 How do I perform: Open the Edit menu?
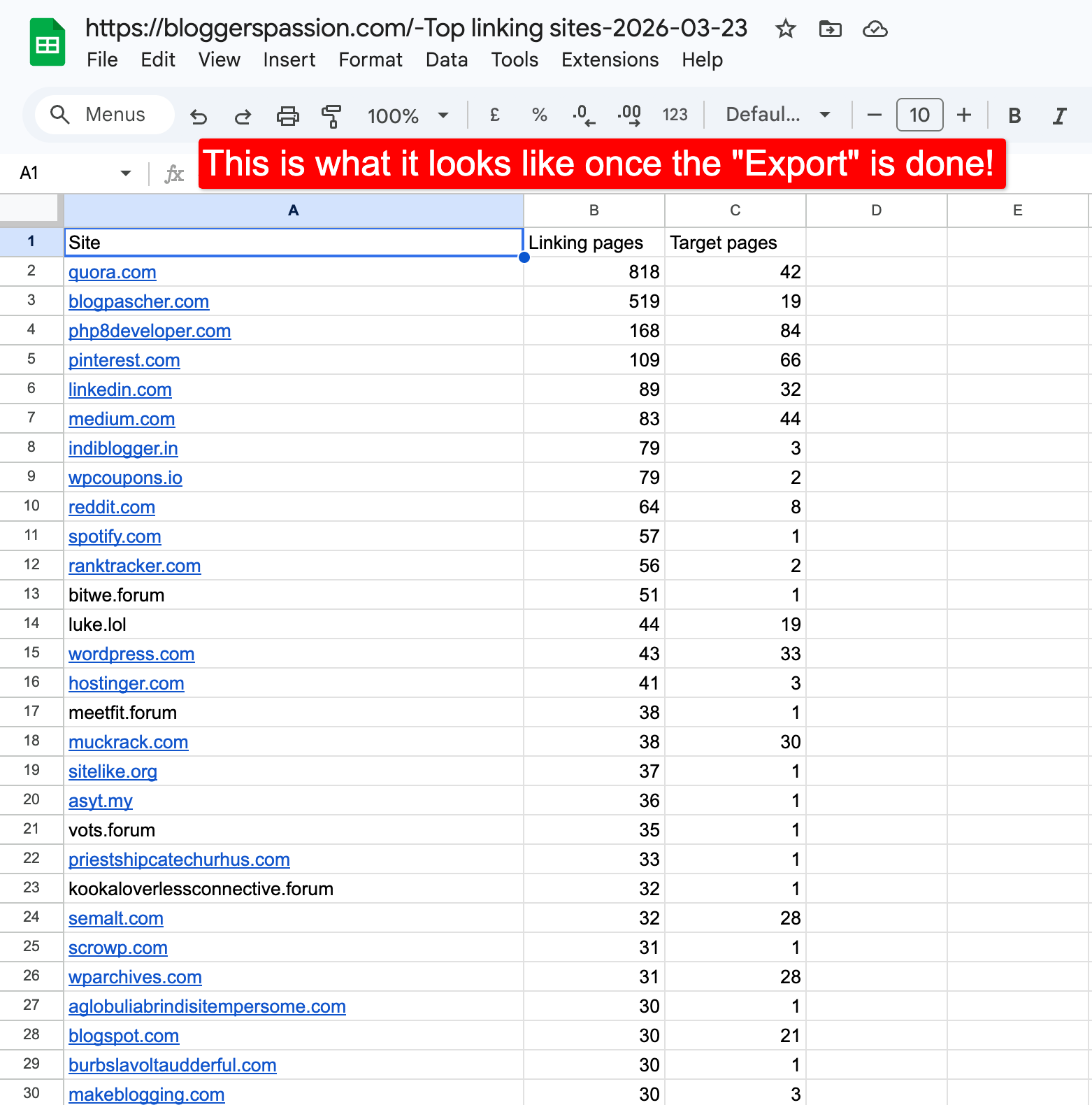click(x=158, y=60)
